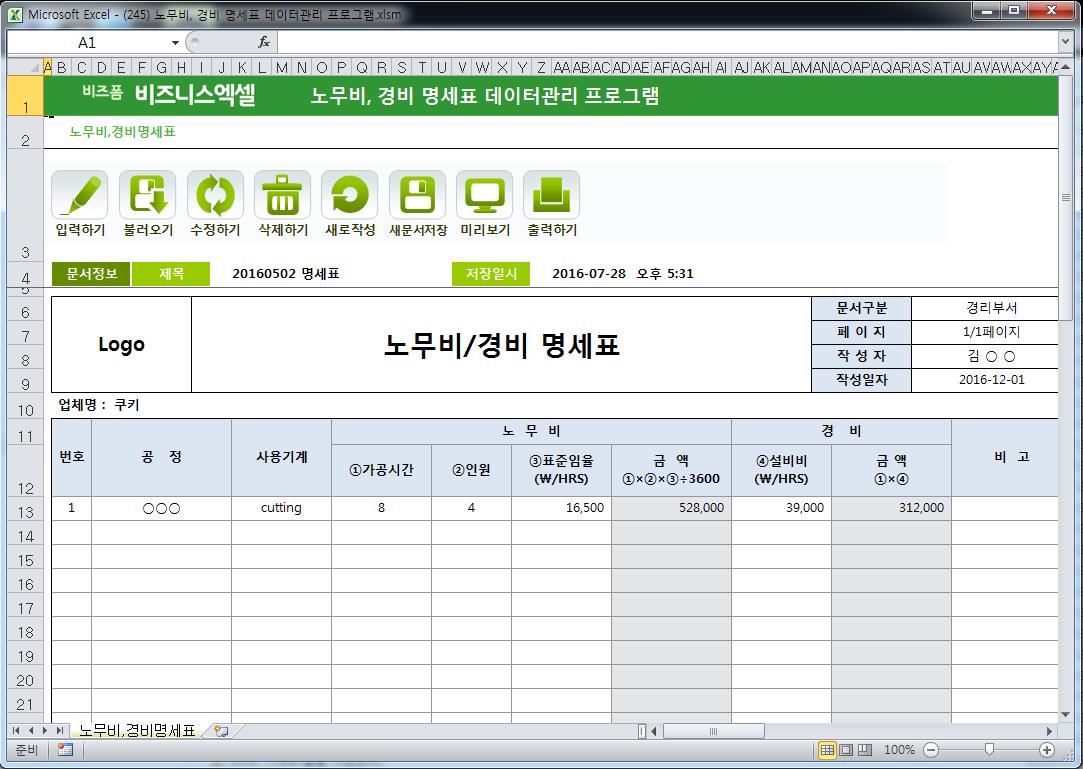Insert a new worksheet tab

[x=221, y=731]
